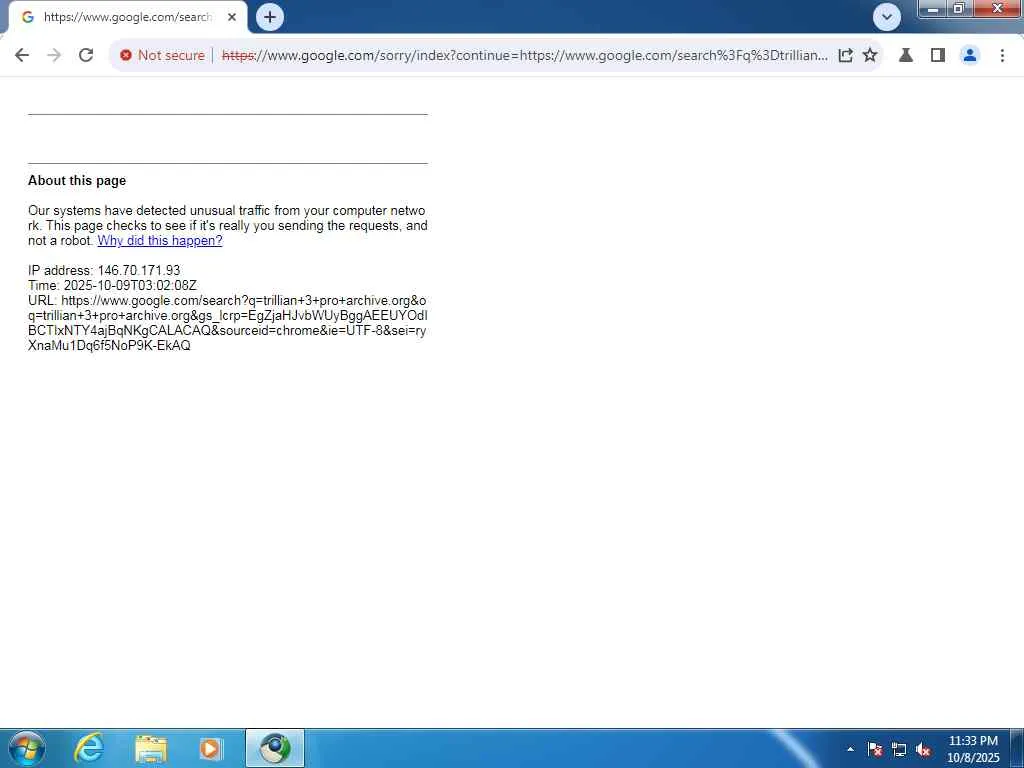Open the network status tray icon
Image resolution: width=1024 pixels, height=768 pixels.
pyautogui.click(x=899, y=749)
